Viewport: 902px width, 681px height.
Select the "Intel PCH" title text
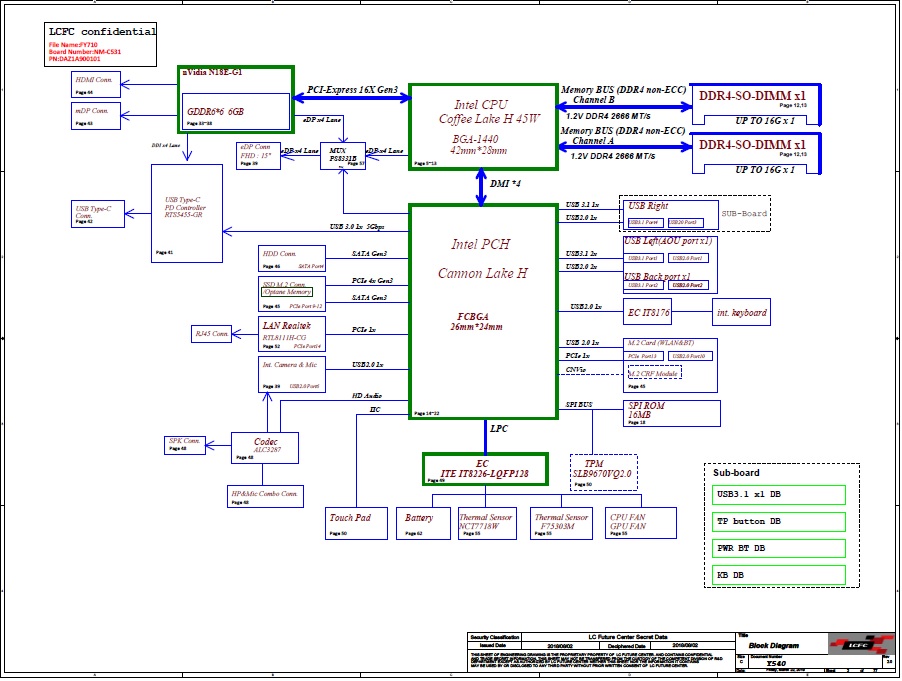pos(480,244)
